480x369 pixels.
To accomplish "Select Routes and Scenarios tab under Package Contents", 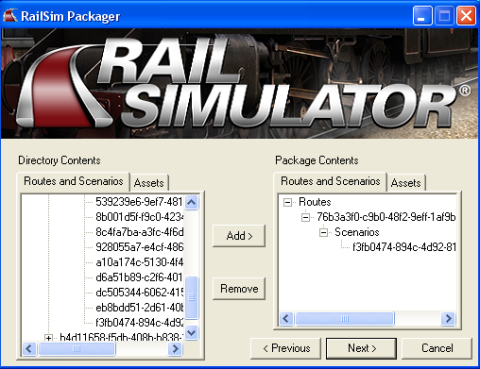I will [330, 181].
